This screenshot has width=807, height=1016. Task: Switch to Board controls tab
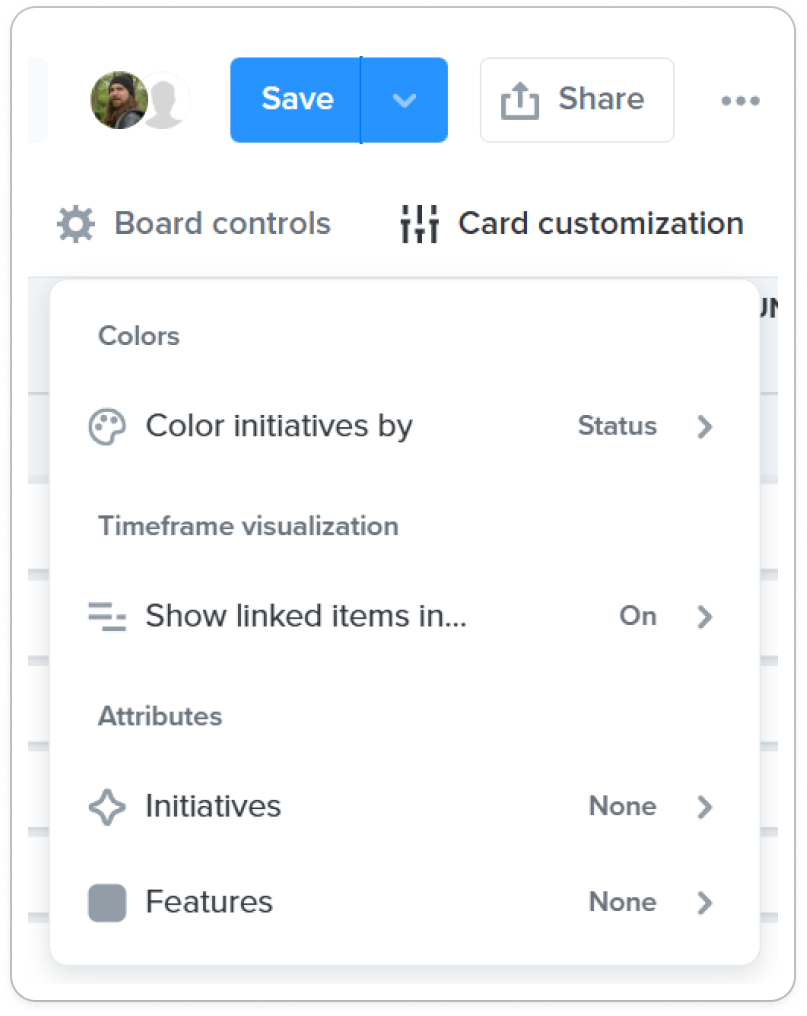pos(194,224)
